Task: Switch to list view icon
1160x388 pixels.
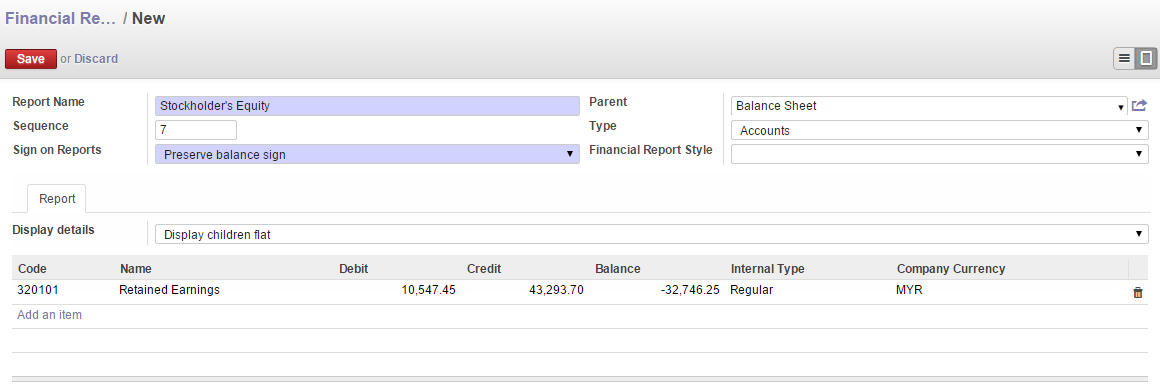Action: pos(1124,58)
